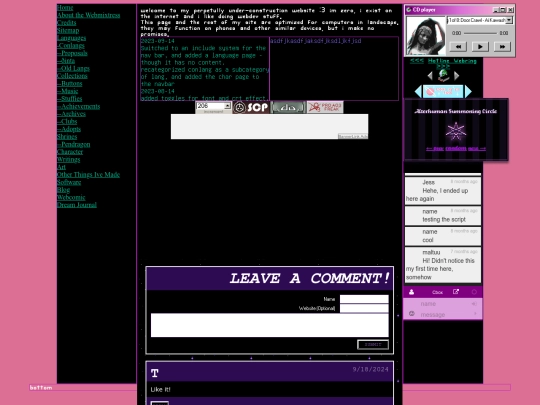
Task: Open the Adopts nav link
Action: click(69, 129)
